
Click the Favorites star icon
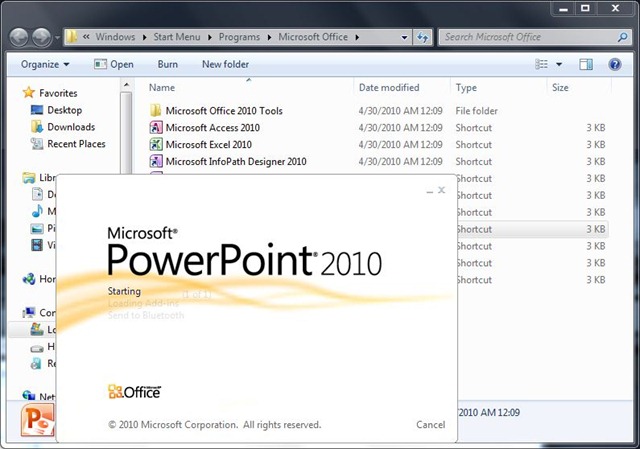click(29, 92)
